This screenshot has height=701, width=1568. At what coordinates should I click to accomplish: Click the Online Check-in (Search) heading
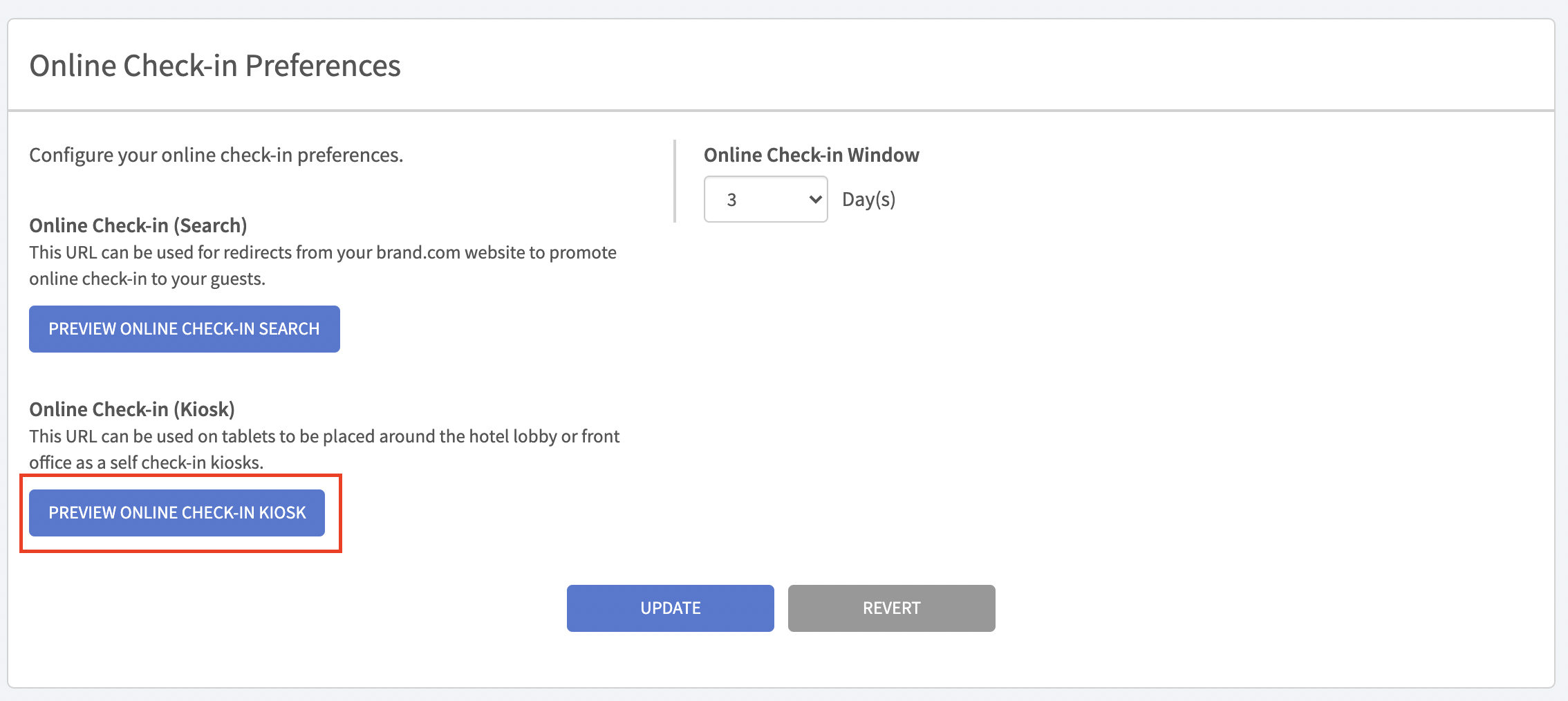point(138,225)
